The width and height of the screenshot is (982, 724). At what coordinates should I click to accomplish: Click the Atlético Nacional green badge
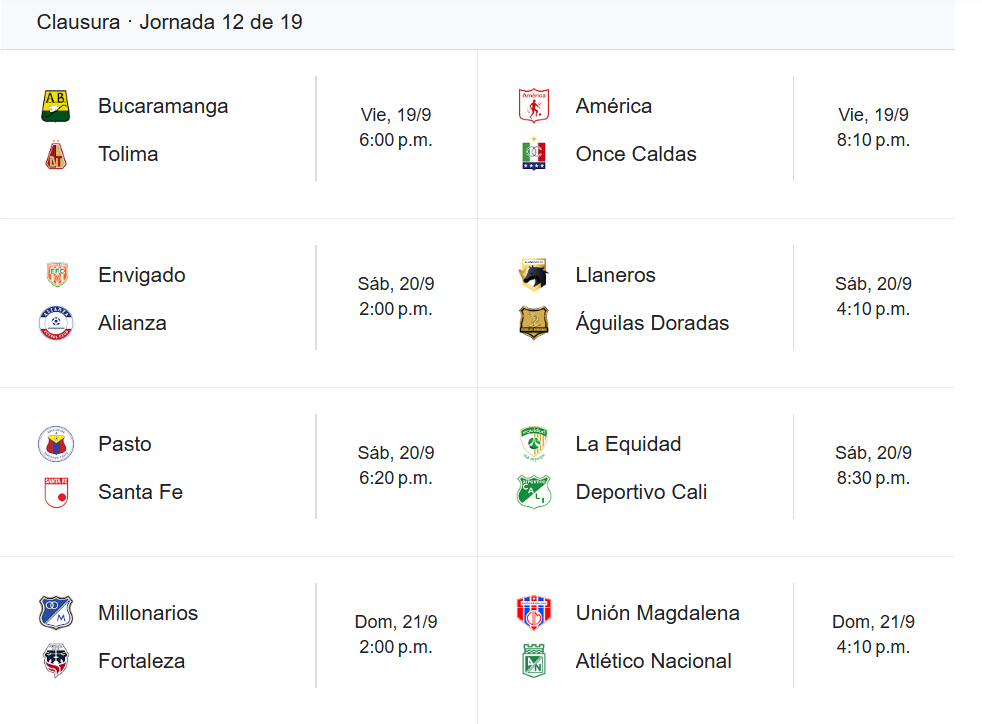click(534, 661)
